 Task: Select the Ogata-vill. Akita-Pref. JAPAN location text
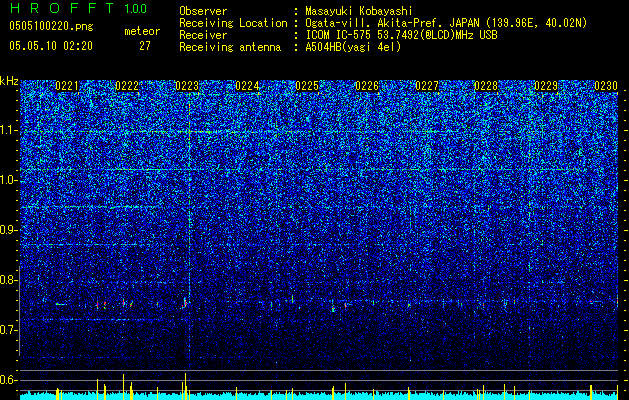tap(445, 23)
